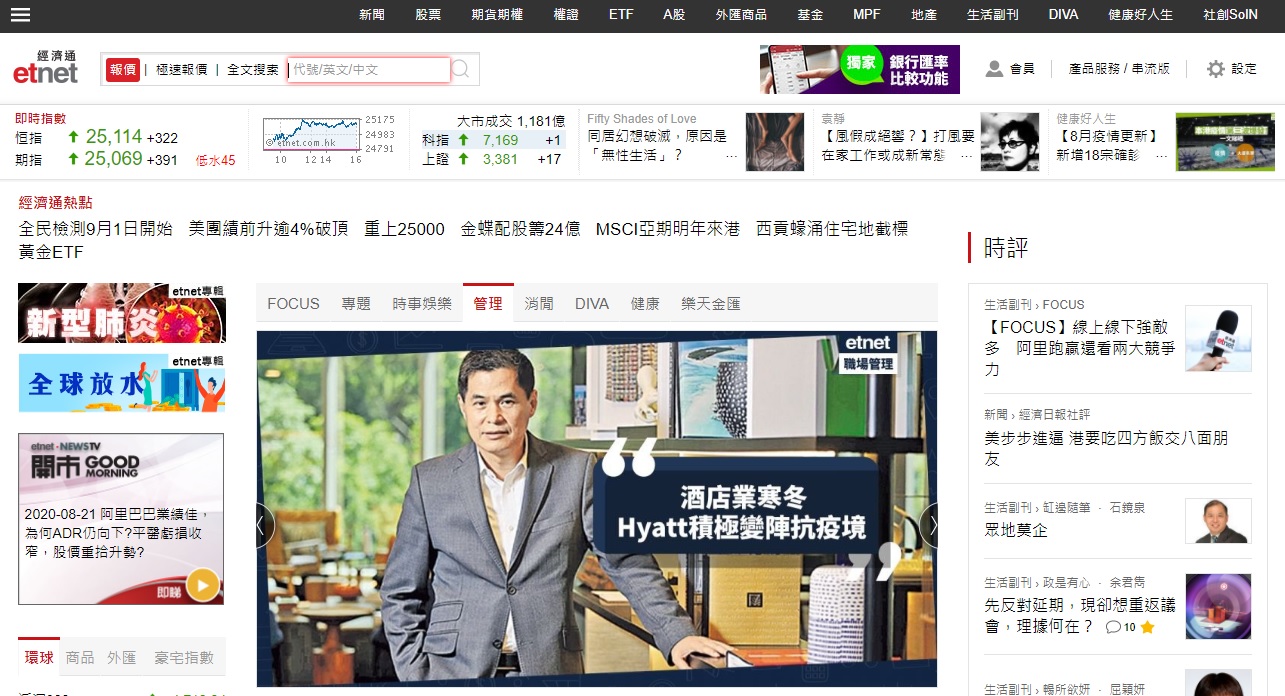Open the Fifty Shades of Love thumbnail
The width and height of the screenshot is (1285, 696).
pyautogui.click(x=775, y=141)
